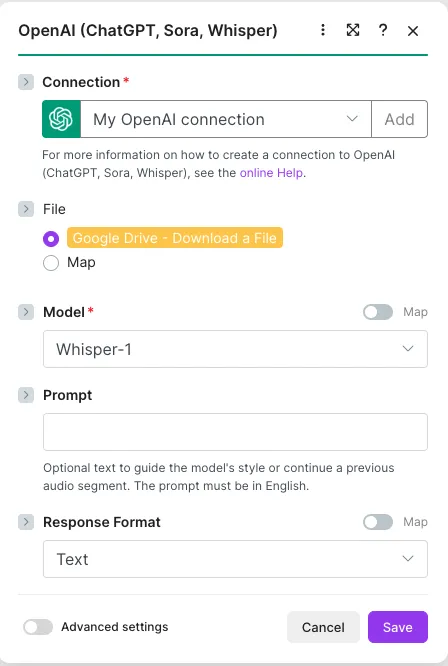Open the My OpenAI connection dropdown
The height and width of the screenshot is (666, 448).
coord(226,119)
